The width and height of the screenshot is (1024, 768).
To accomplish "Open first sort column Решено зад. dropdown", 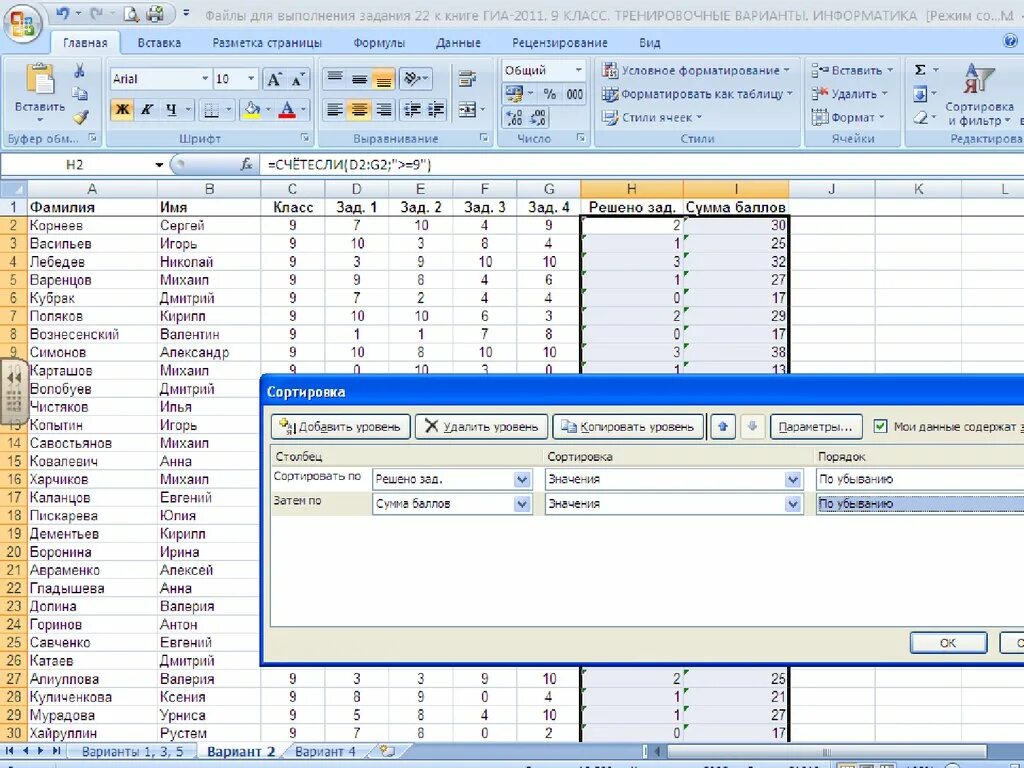I will coord(522,480).
